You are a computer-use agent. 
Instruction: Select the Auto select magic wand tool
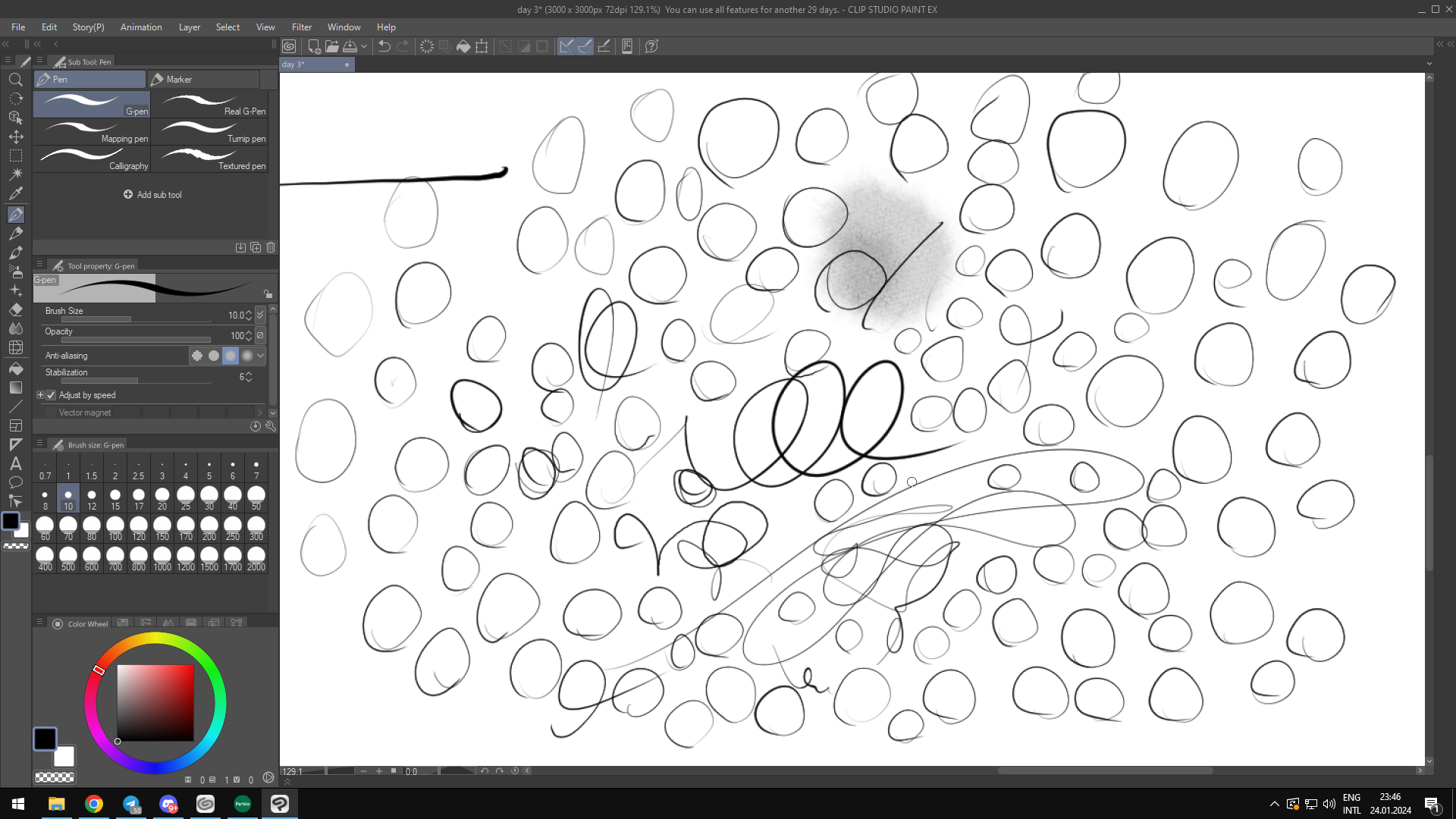(15, 174)
